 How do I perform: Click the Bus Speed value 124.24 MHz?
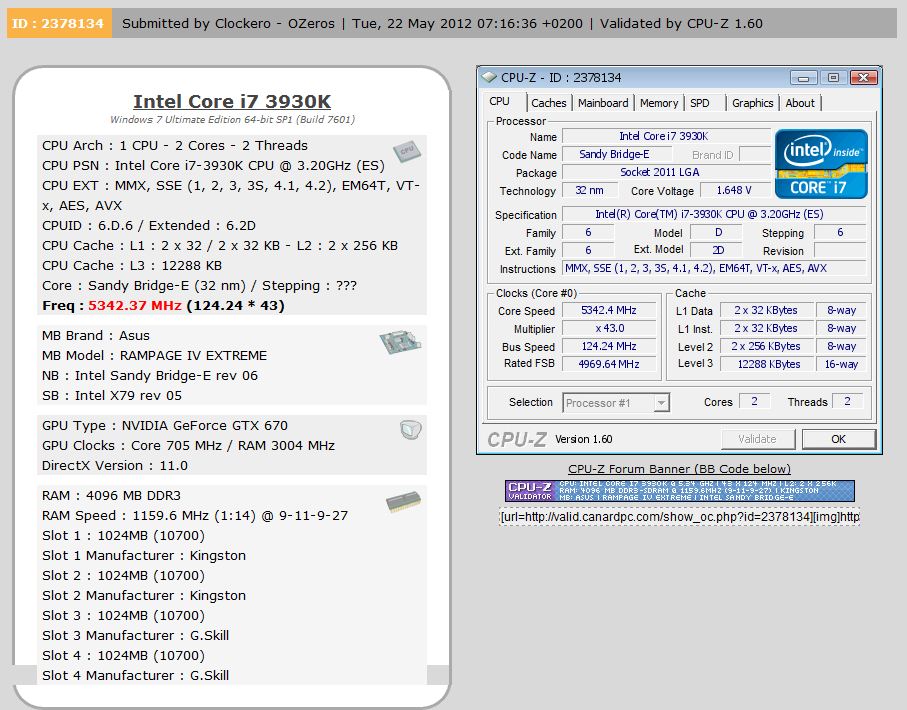point(609,347)
